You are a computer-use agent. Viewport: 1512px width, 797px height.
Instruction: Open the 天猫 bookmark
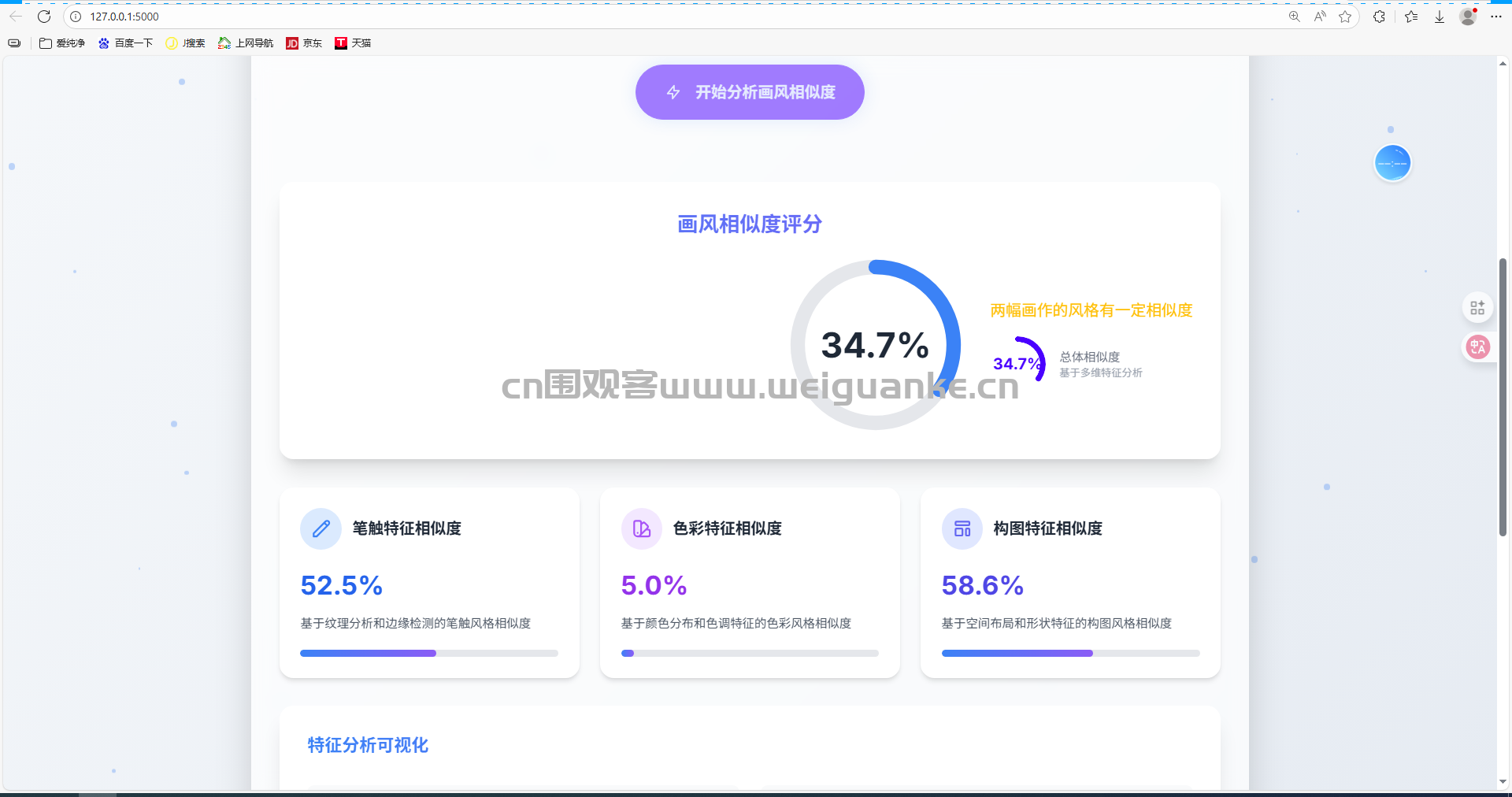pos(353,43)
